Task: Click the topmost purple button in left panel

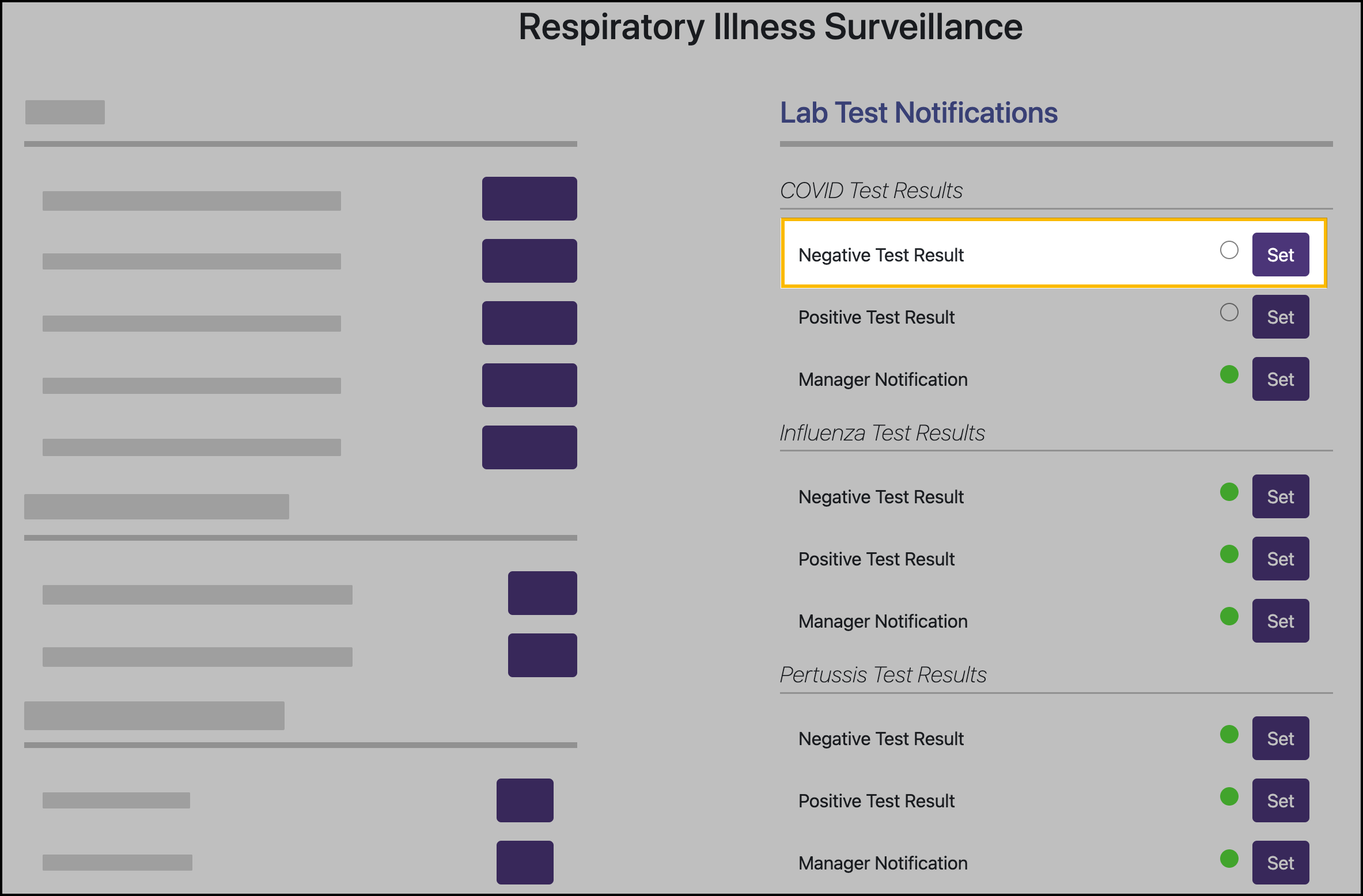Action: click(x=529, y=198)
